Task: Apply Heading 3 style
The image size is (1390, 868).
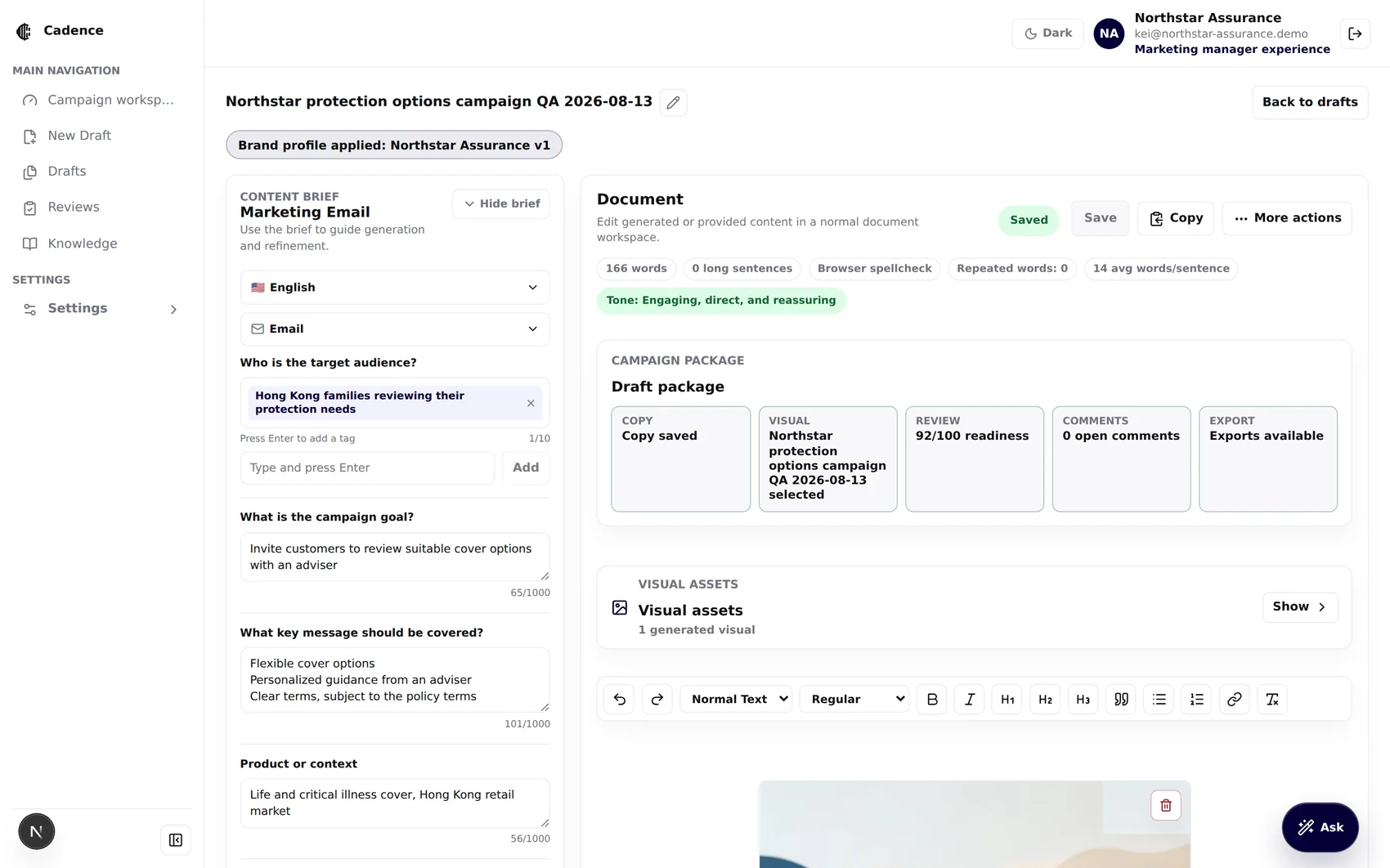Action: (1083, 700)
